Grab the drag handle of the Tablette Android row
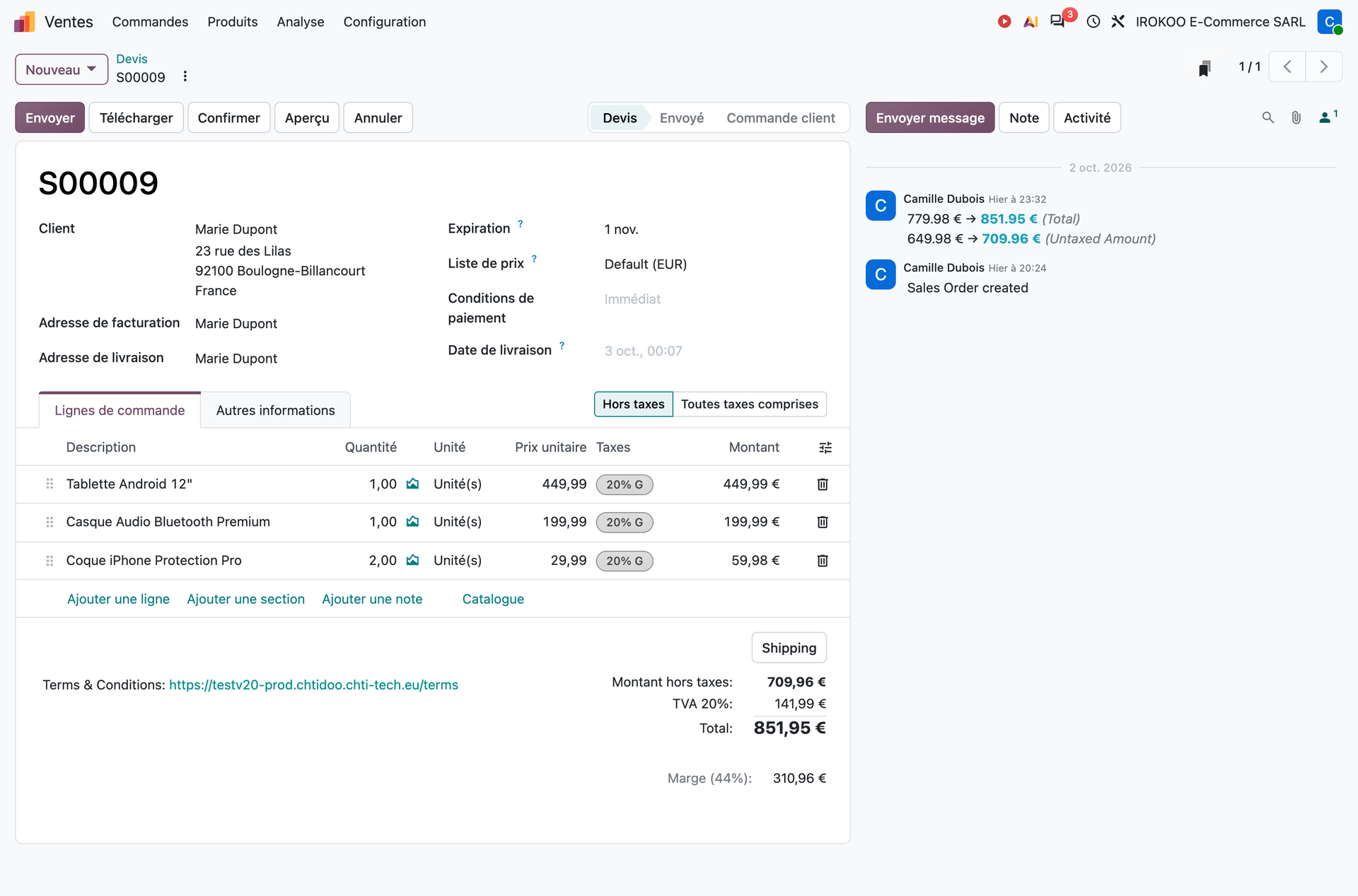This screenshot has height=896, width=1358. [x=50, y=484]
